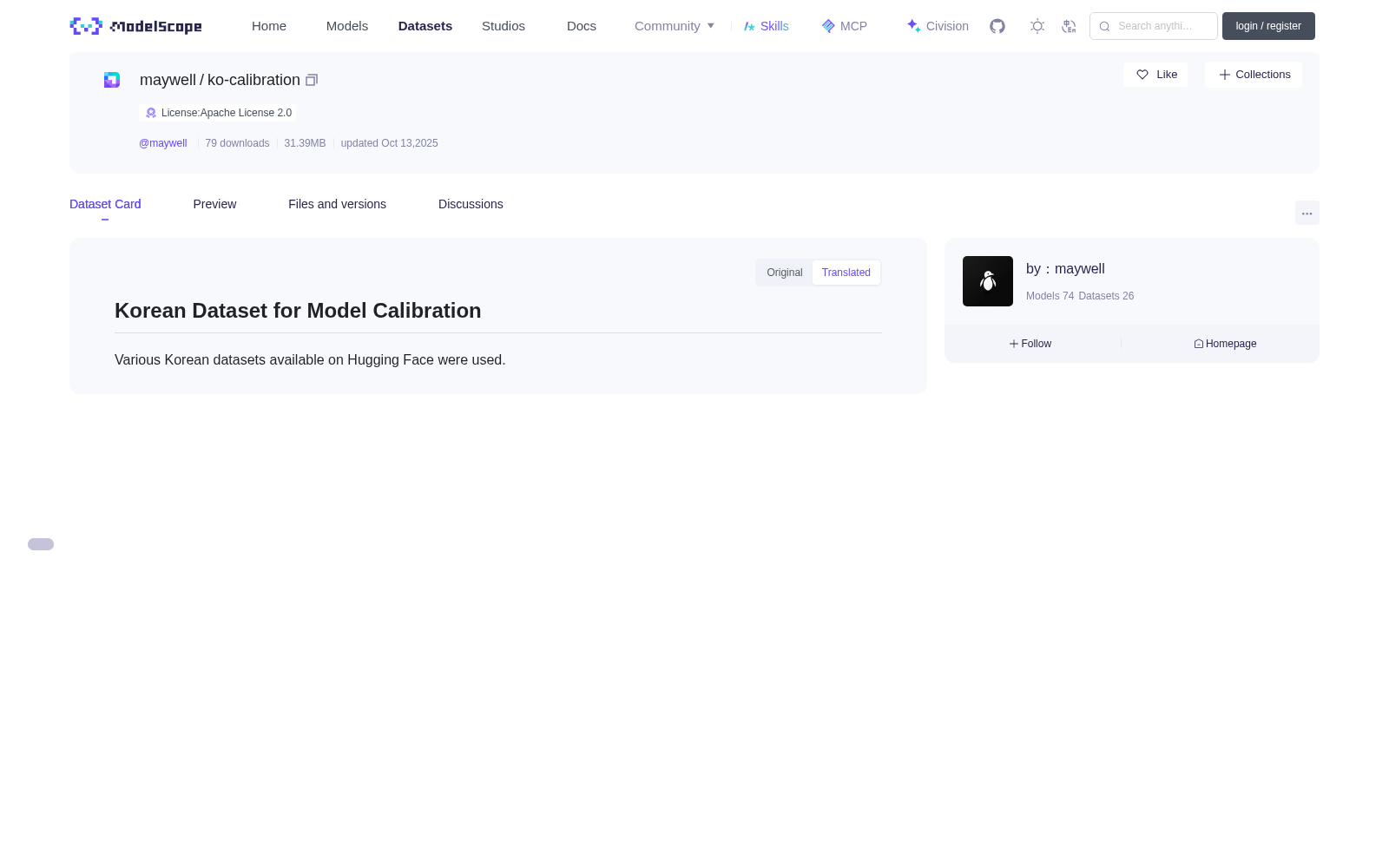Viewport: 1389px width, 868px height.
Task: Click the maywell owner name in title
Action: tap(168, 80)
